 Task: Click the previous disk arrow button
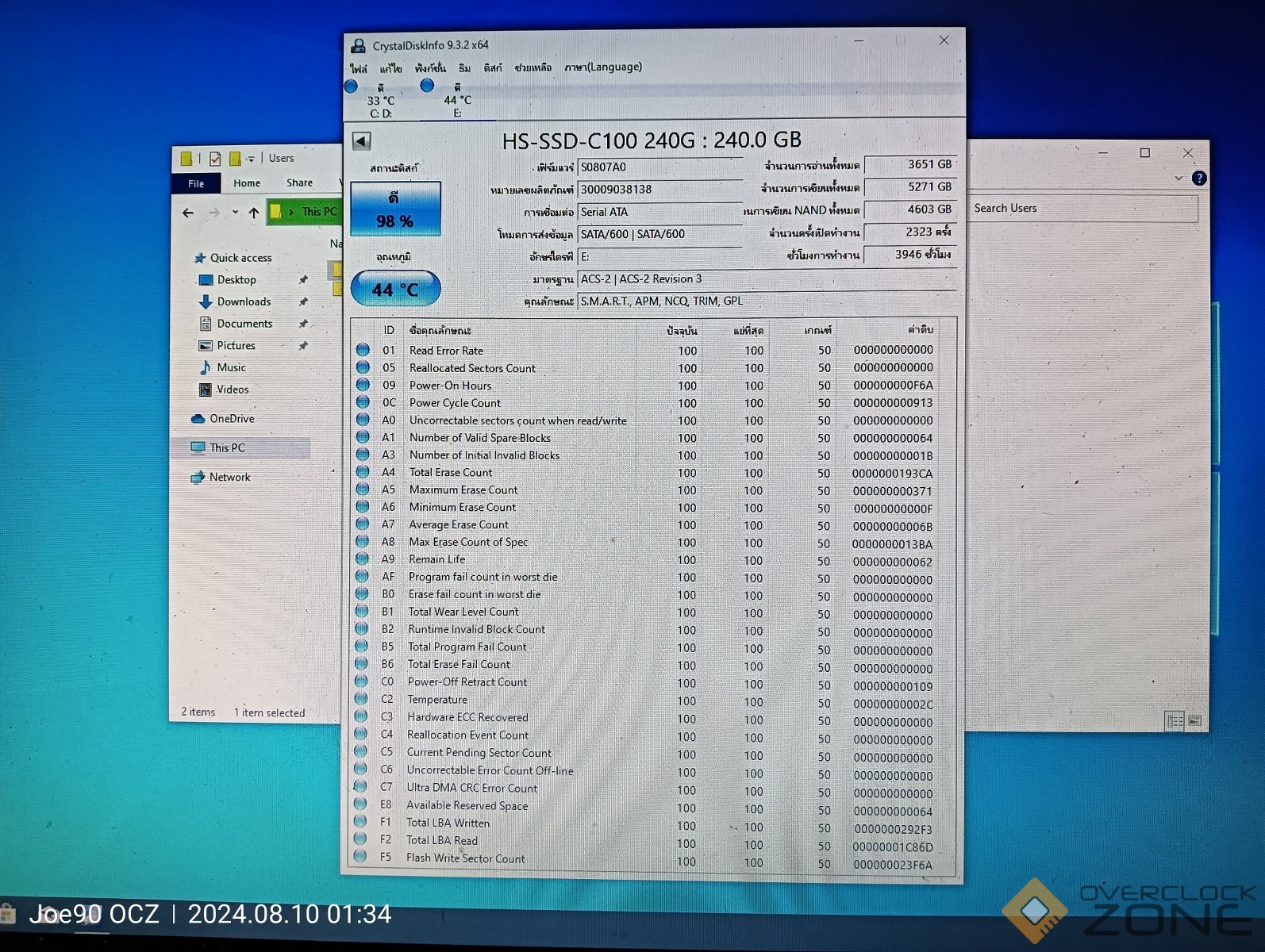[x=361, y=141]
